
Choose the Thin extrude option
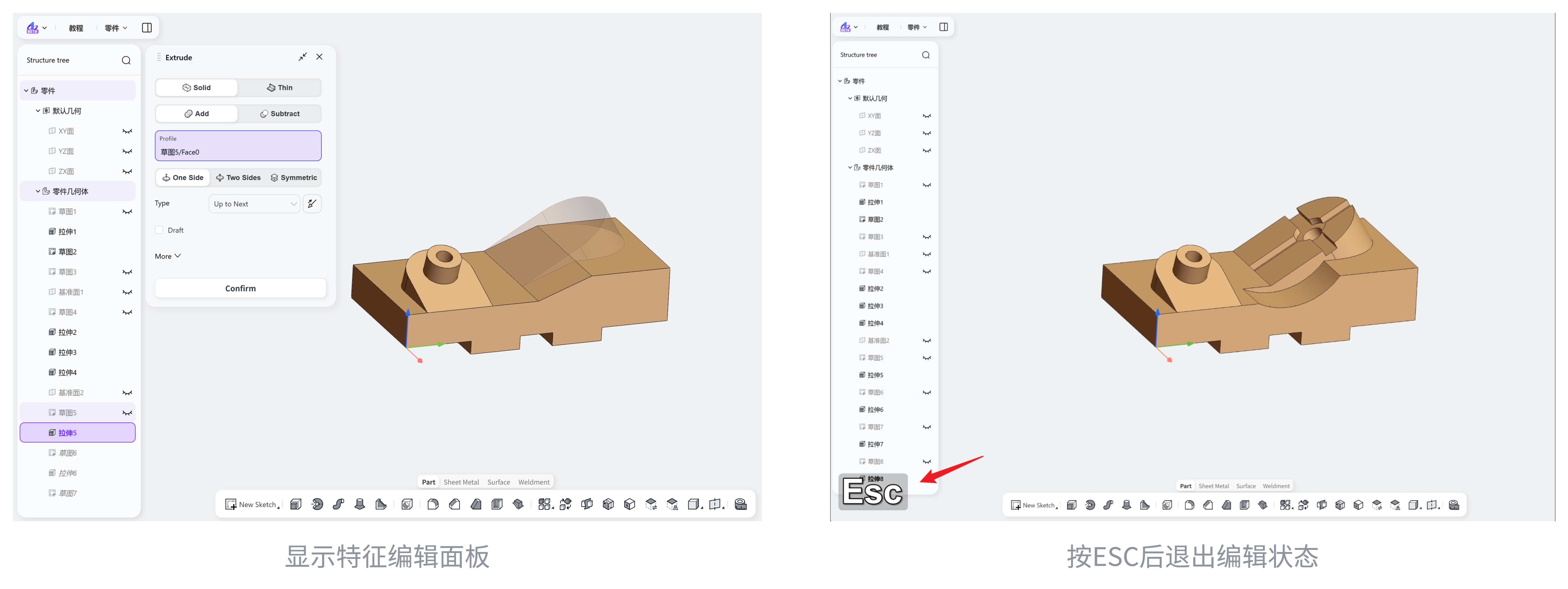[x=279, y=88]
